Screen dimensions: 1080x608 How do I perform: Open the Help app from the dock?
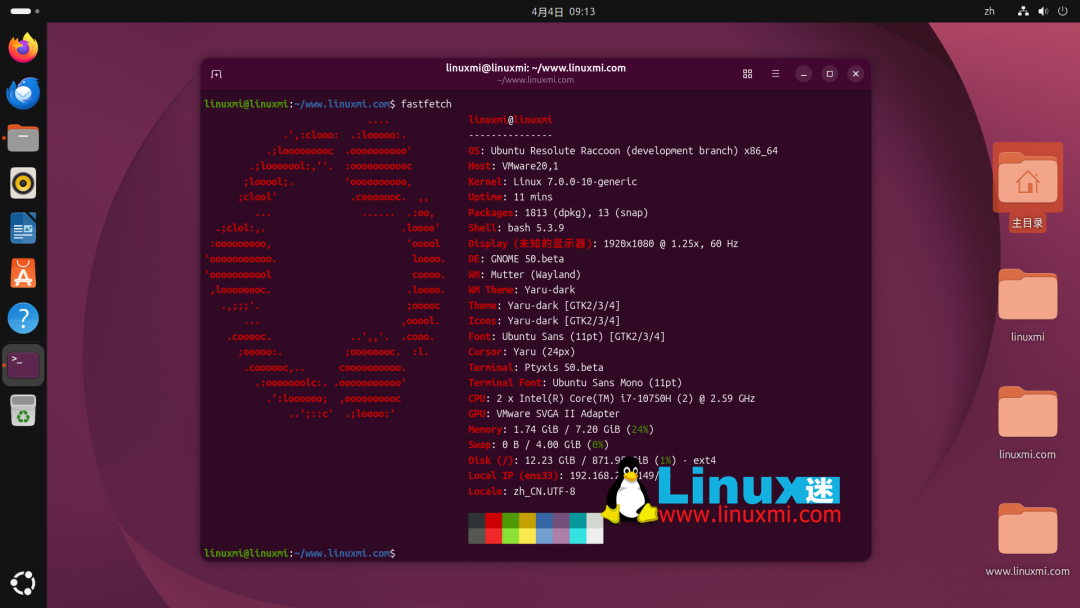[22, 318]
